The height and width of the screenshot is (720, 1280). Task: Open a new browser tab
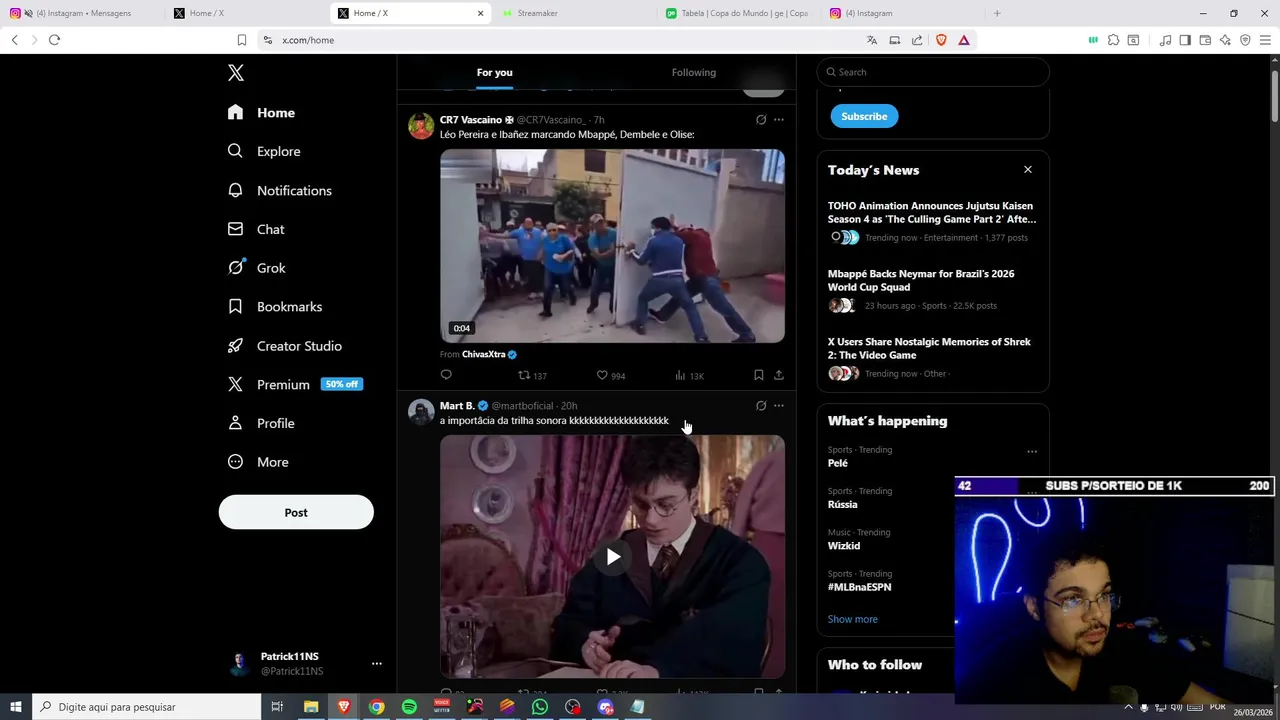click(997, 13)
